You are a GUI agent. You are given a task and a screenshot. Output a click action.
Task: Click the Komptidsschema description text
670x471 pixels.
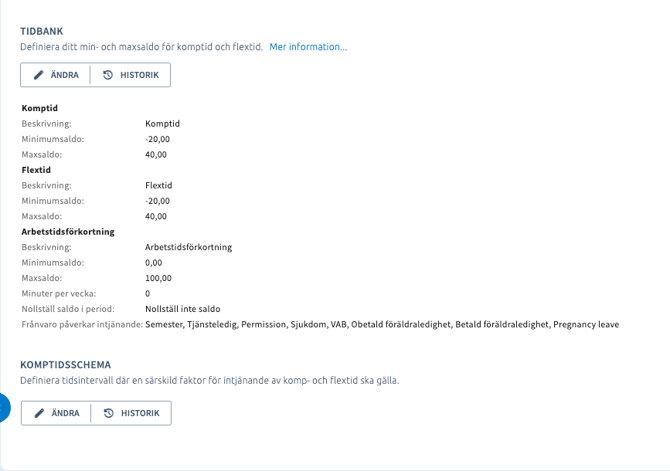pos(210,381)
